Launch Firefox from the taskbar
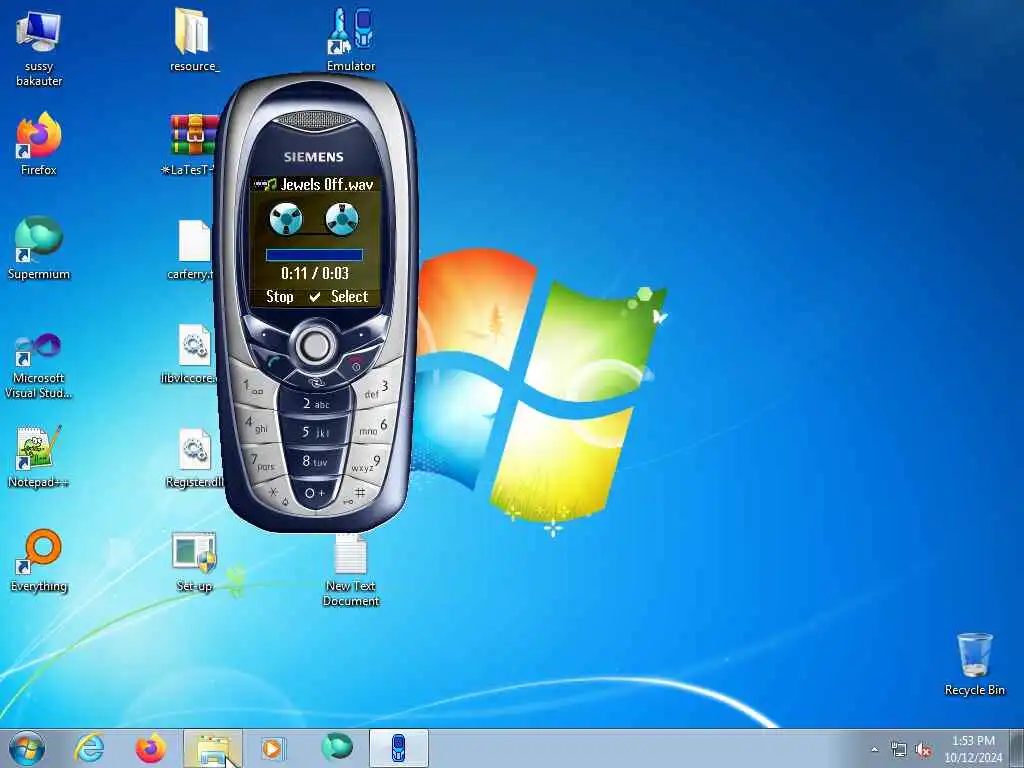This screenshot has width=1024, height=768. point(150,748)
